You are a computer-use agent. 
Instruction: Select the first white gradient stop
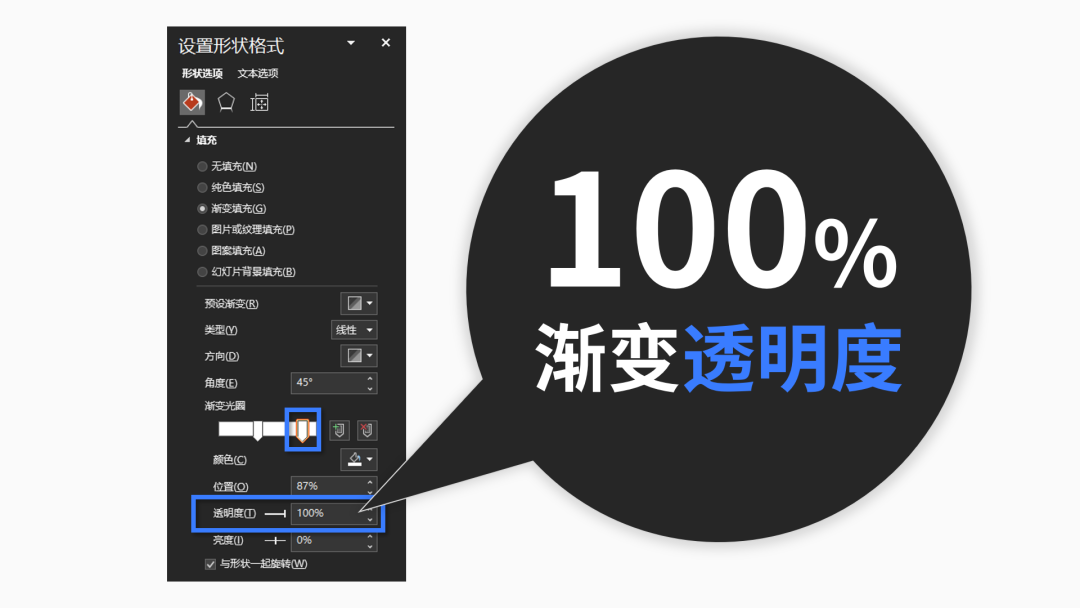258,431
